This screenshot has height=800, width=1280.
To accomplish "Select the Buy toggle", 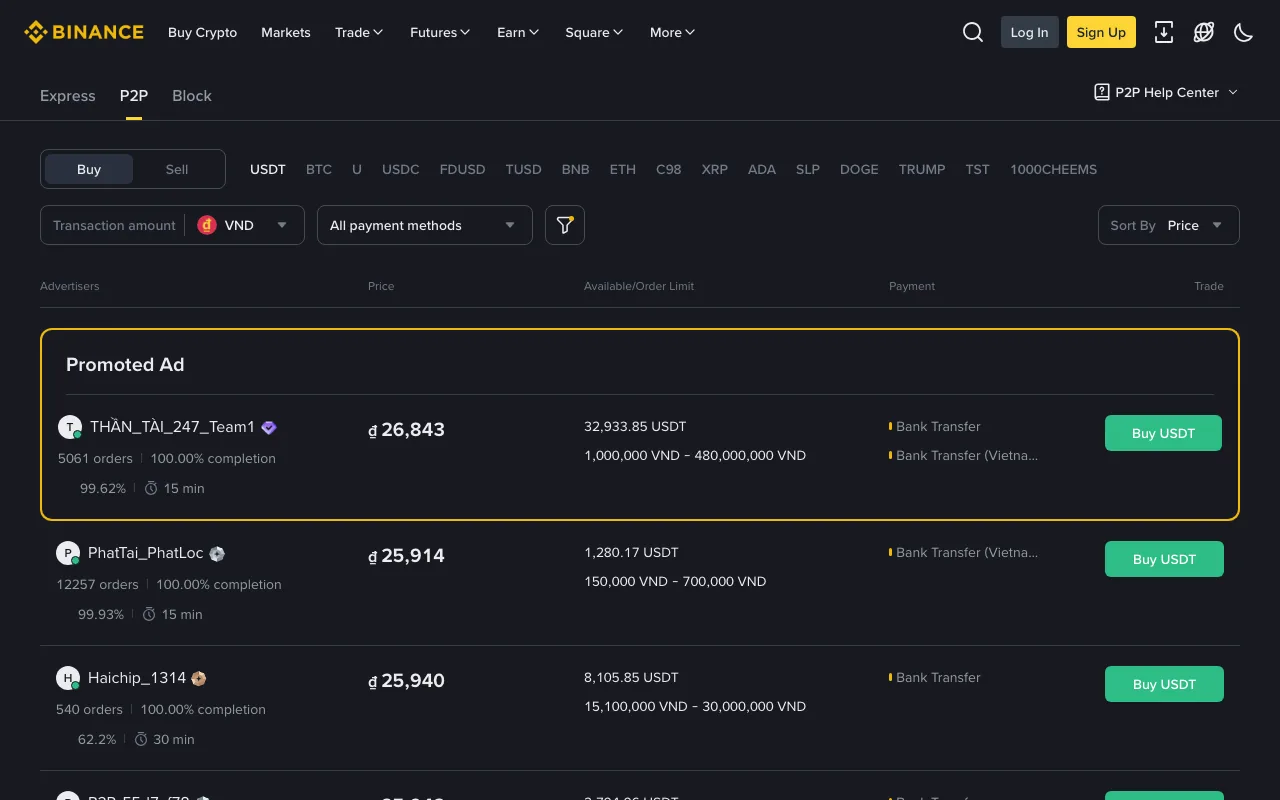I will [x=89, y=169].
